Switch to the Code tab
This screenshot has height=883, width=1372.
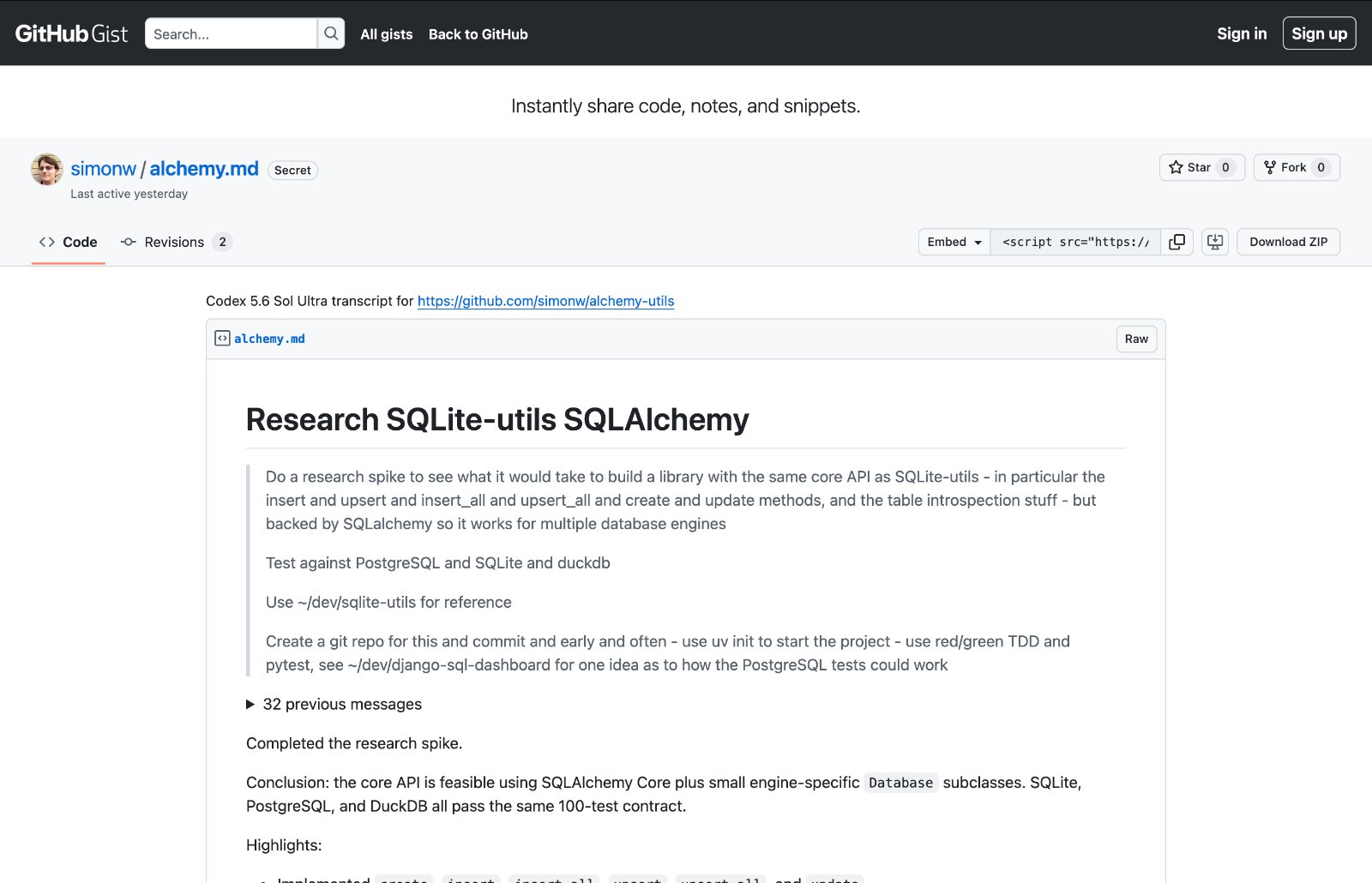pos(69,242)
